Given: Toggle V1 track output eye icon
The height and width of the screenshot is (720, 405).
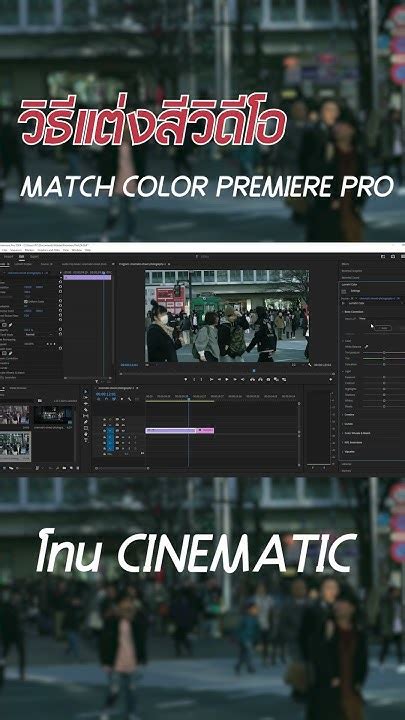Looking at the screenshot, I should pos(123,430).
